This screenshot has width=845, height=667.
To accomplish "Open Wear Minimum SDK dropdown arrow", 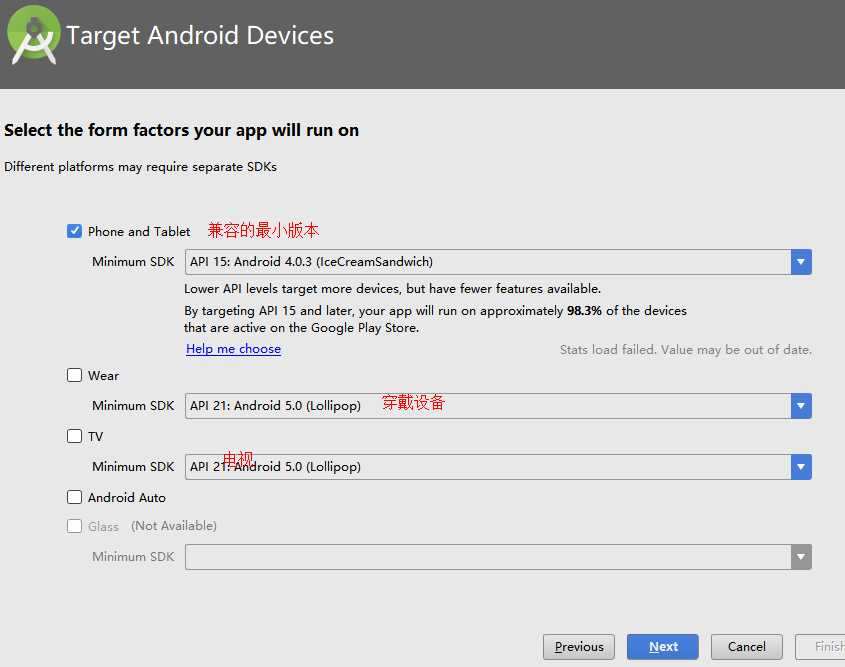I will (x=801, y=406).
